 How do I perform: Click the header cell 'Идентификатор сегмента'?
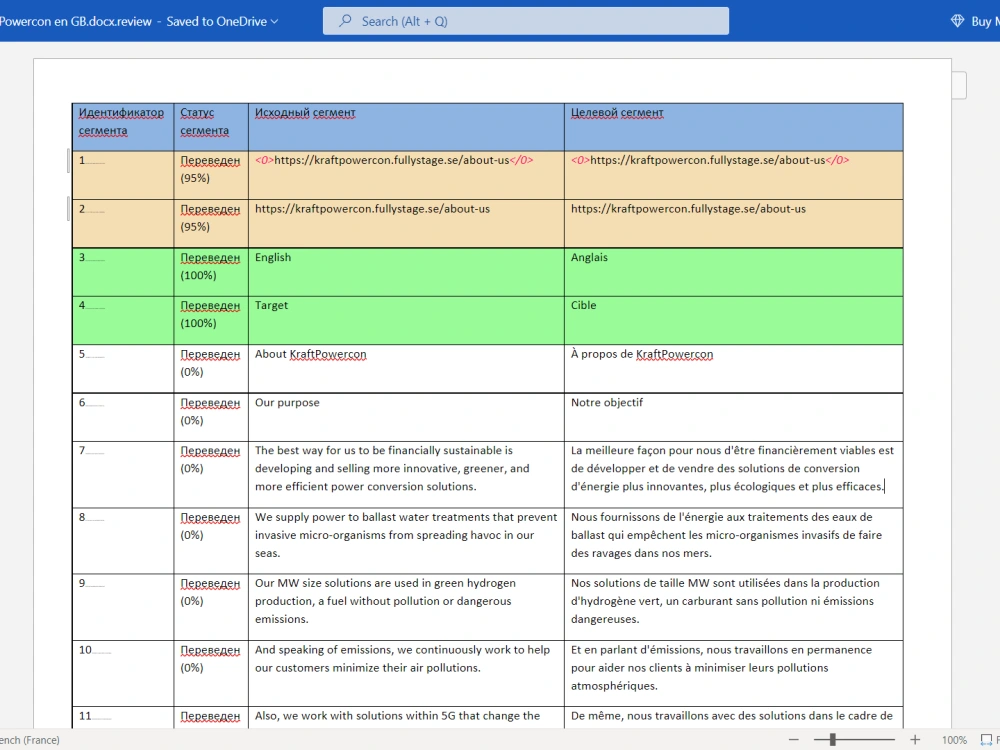122,127
